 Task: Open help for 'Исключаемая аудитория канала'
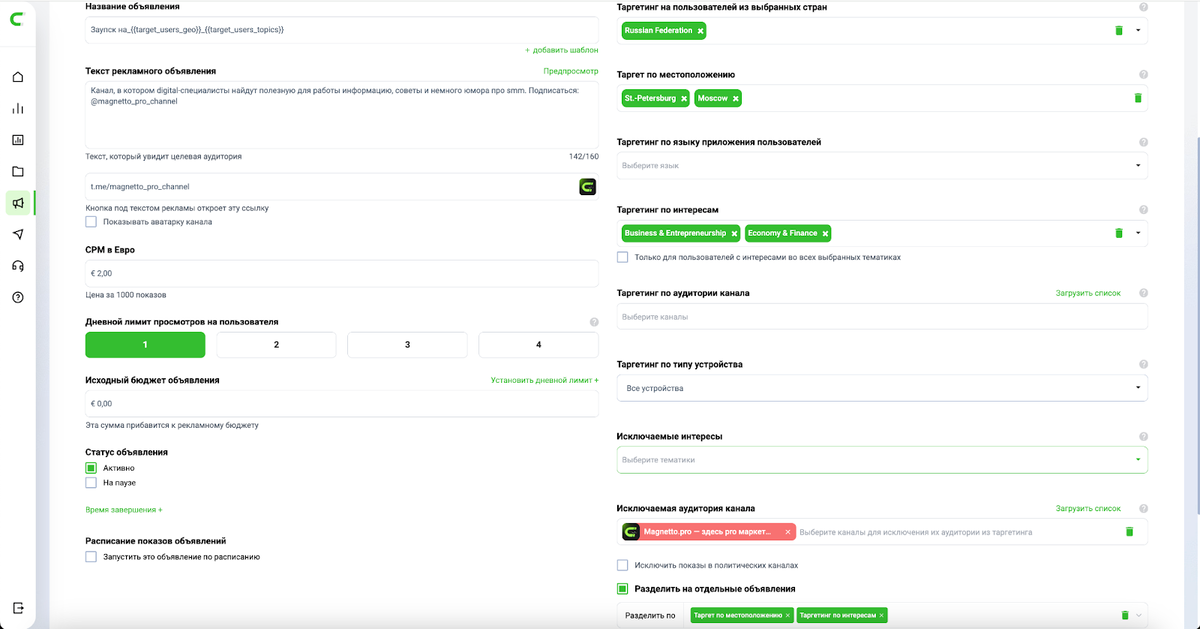pyautogui.click(x=1143, y=508)
